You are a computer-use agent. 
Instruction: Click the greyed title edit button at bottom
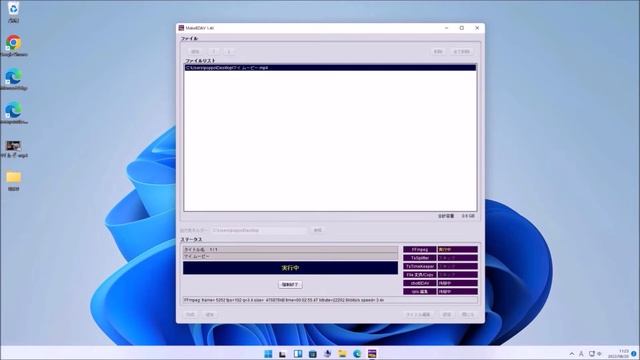coord(418,315)
